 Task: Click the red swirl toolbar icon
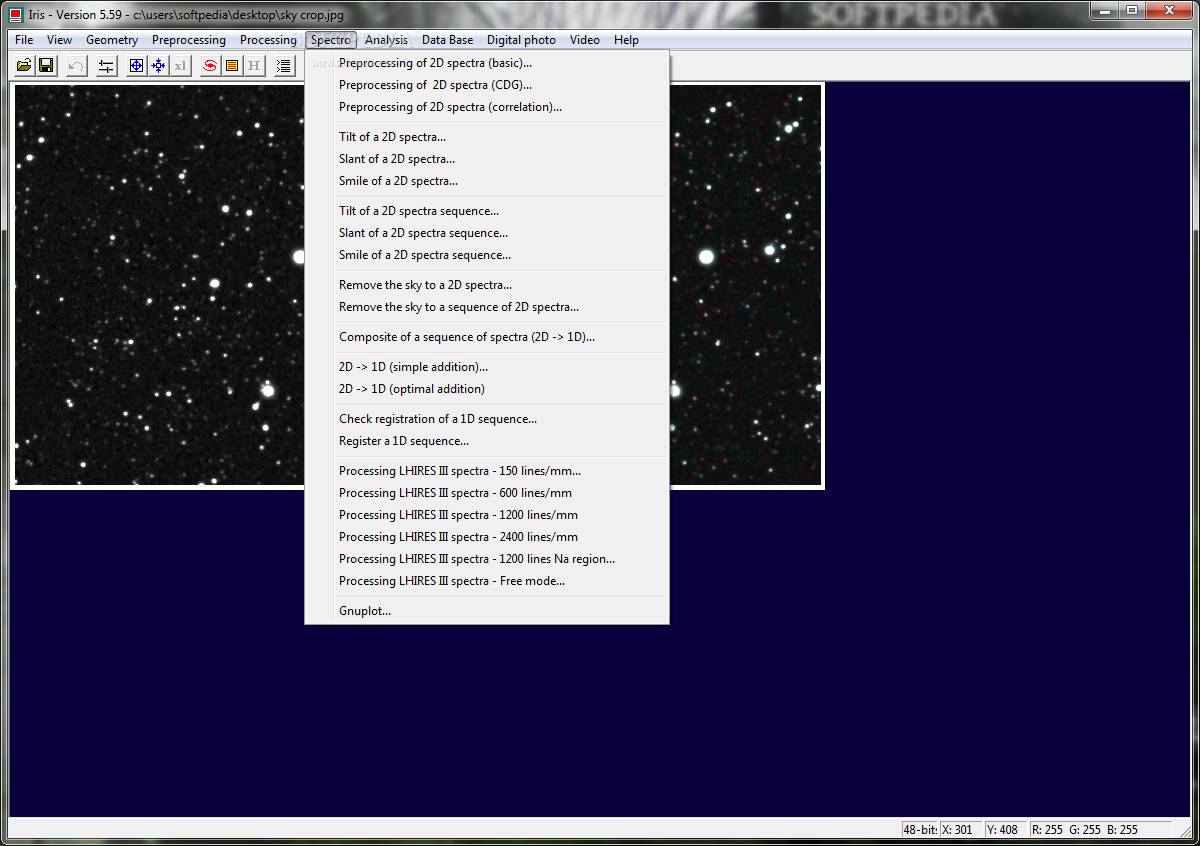coord(210,66)
